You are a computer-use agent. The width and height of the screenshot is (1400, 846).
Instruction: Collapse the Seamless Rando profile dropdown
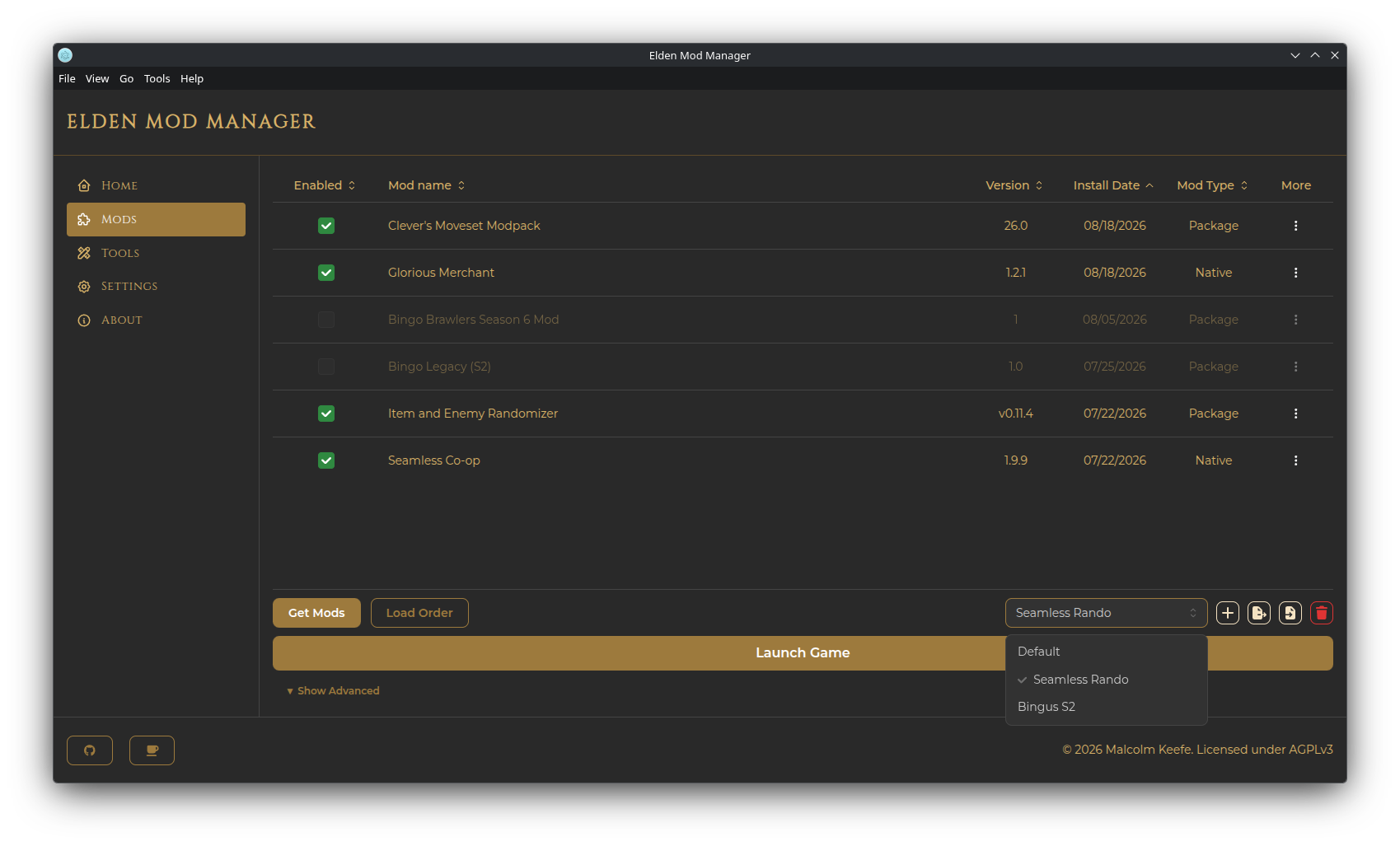point(1106,613)
